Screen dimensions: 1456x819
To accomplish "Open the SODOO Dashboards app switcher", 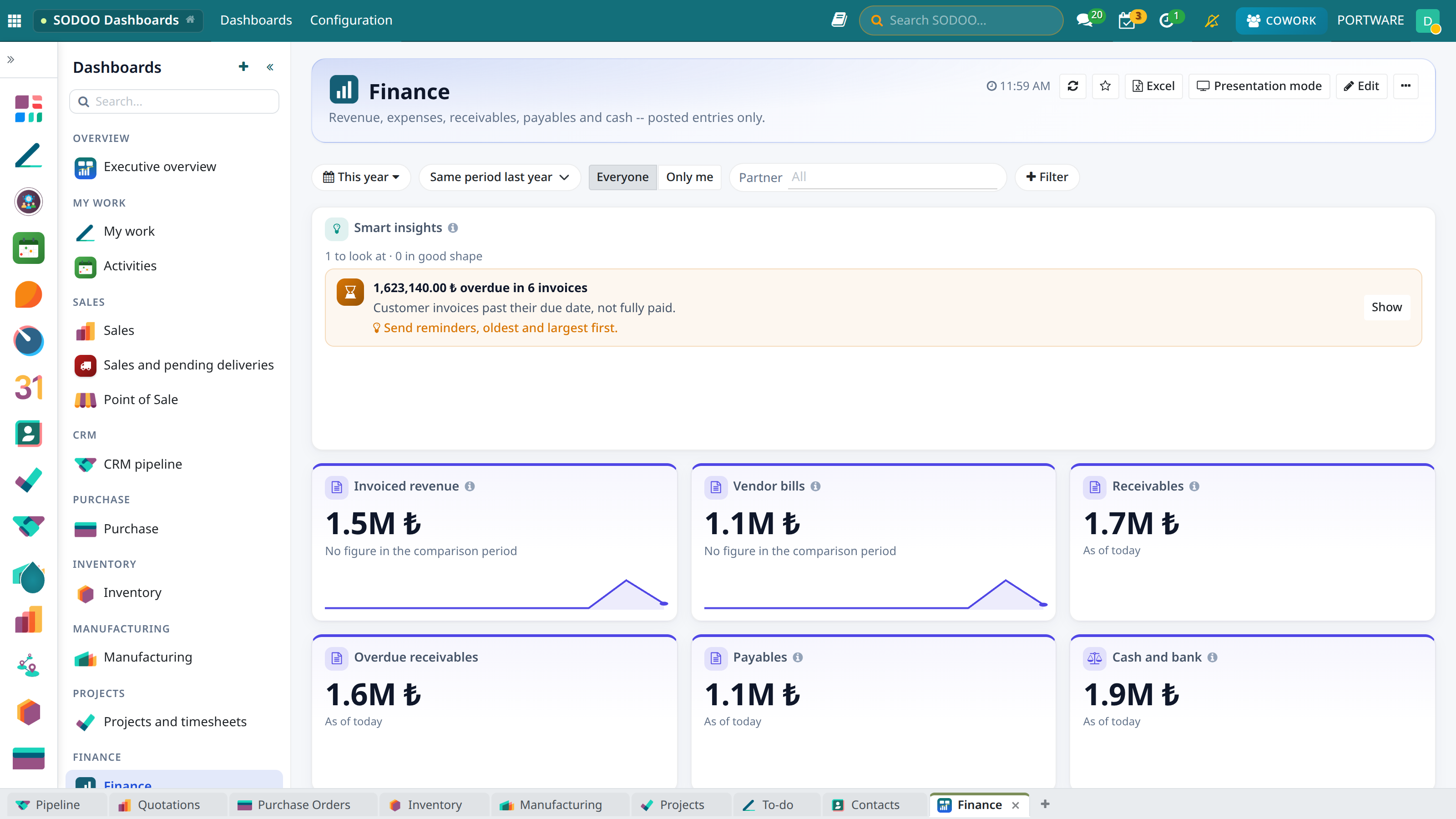I will point(118,20).
